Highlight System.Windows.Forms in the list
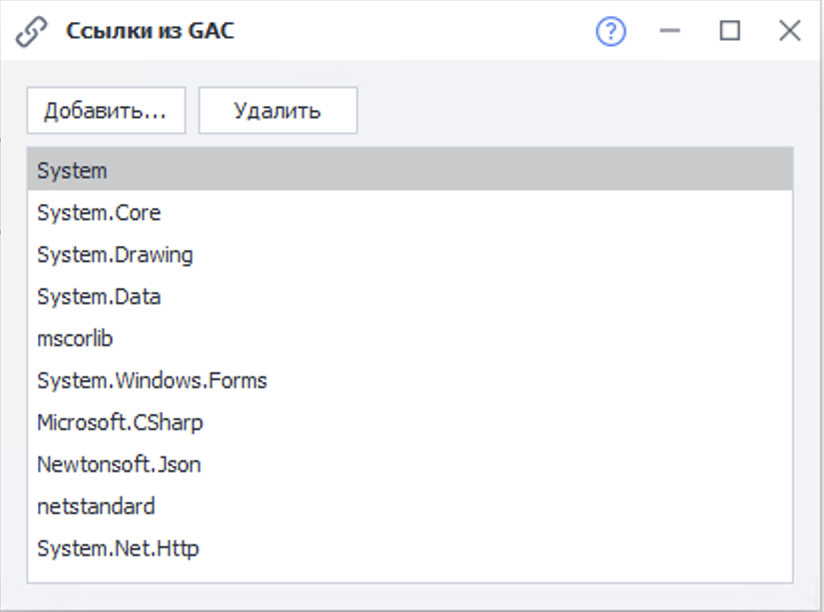This screenshot has width=824, height=612. [x=151, y=381]
